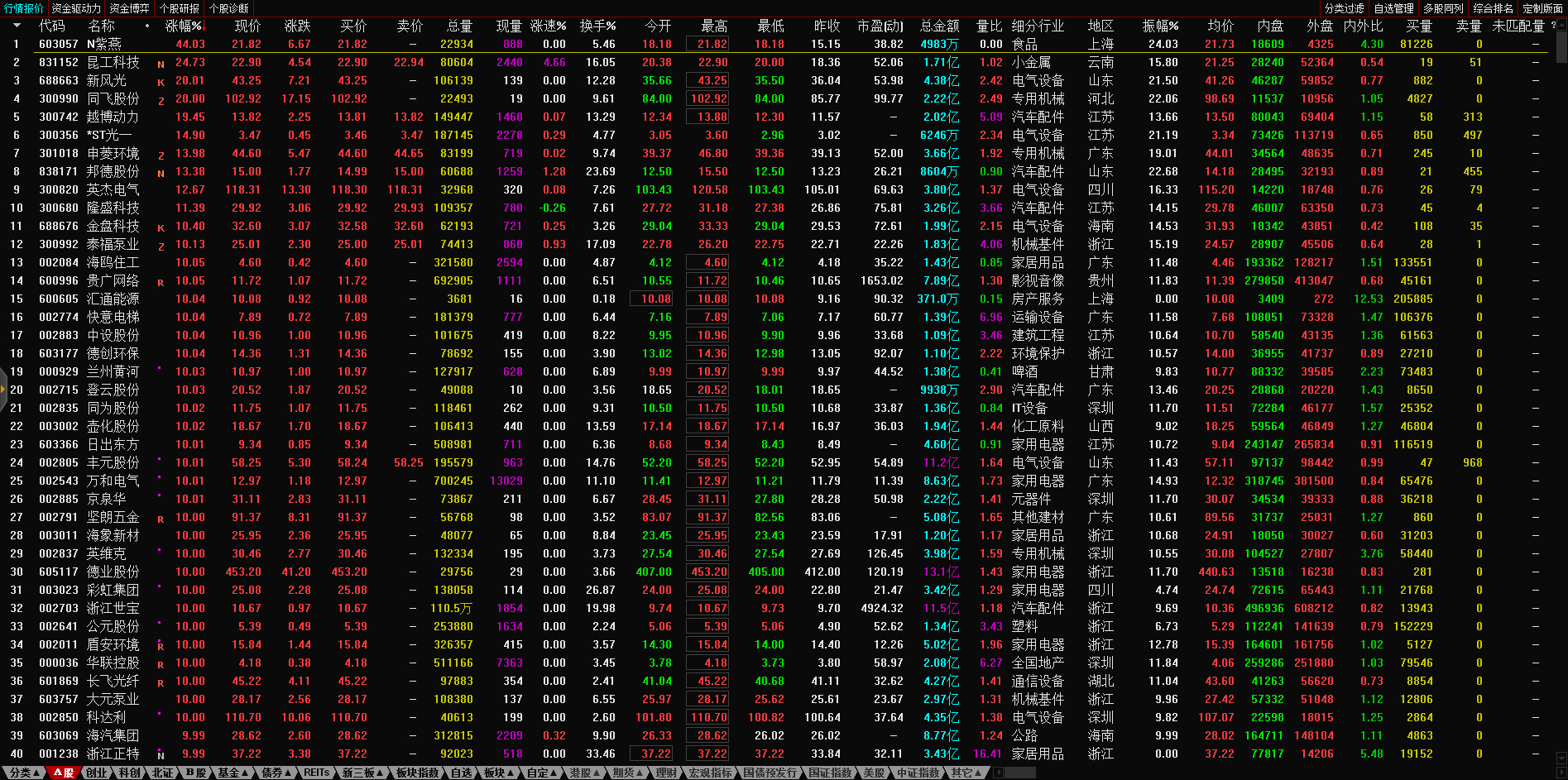Click the 定制版面 button
The width and height of the screenshot is (1568, 780).
point(1542,8)
